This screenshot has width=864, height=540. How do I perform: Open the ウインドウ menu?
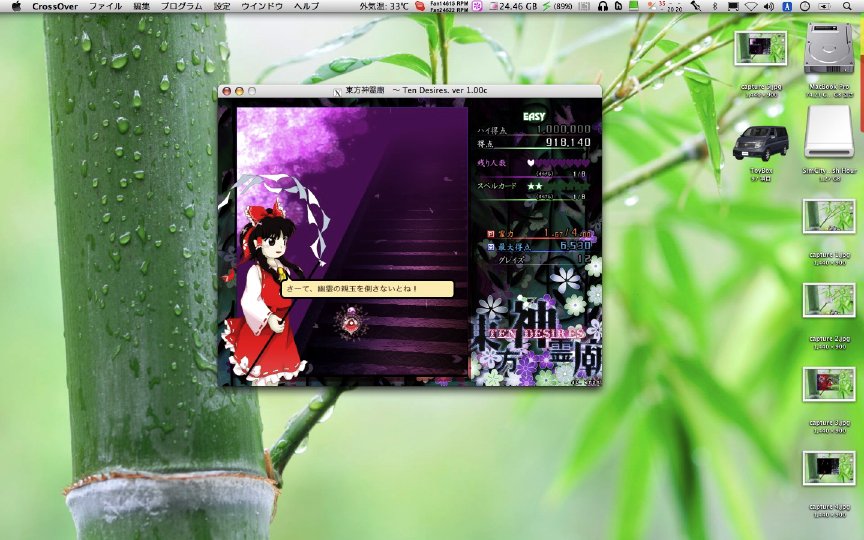pos(262,7)
